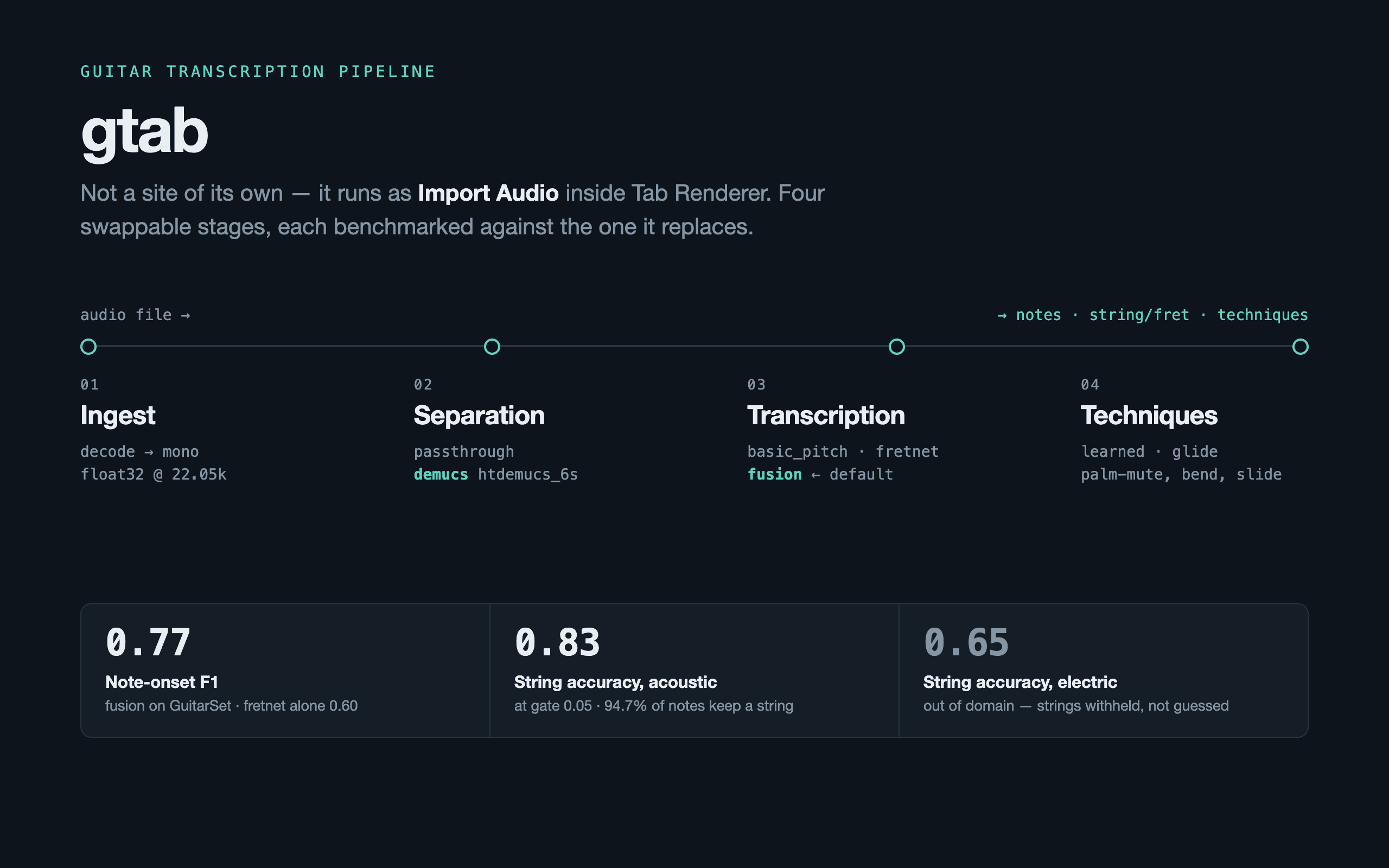Click stage number '02'
The width and height of the screenshot is (1389, 868).
point(423,385)
